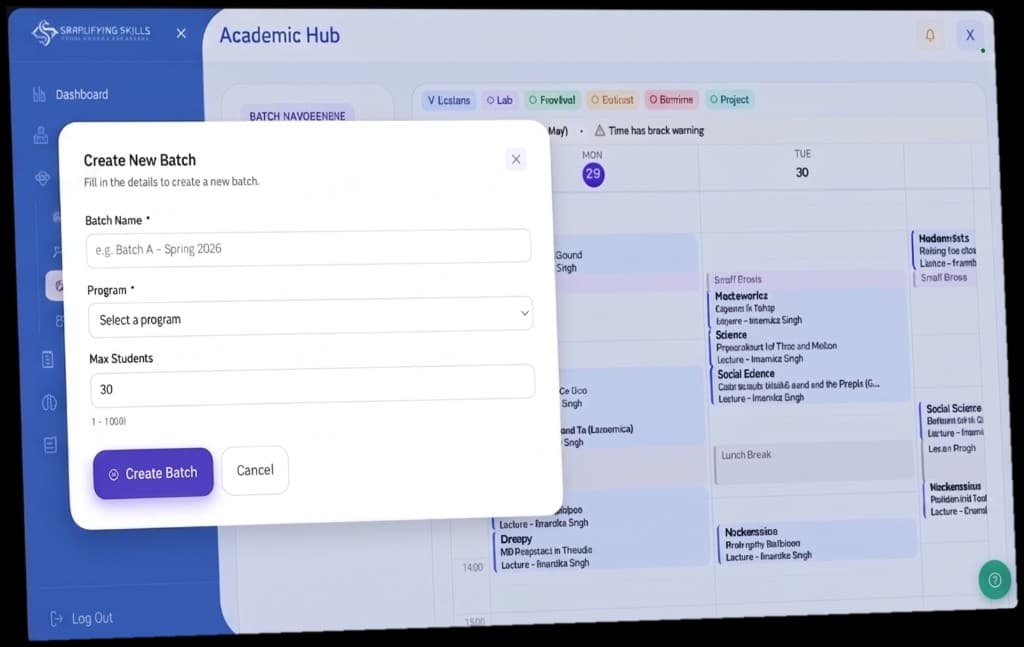Close the Create New Batch dialog
The height and width of the screenshot is (647, 1024).
515,159
